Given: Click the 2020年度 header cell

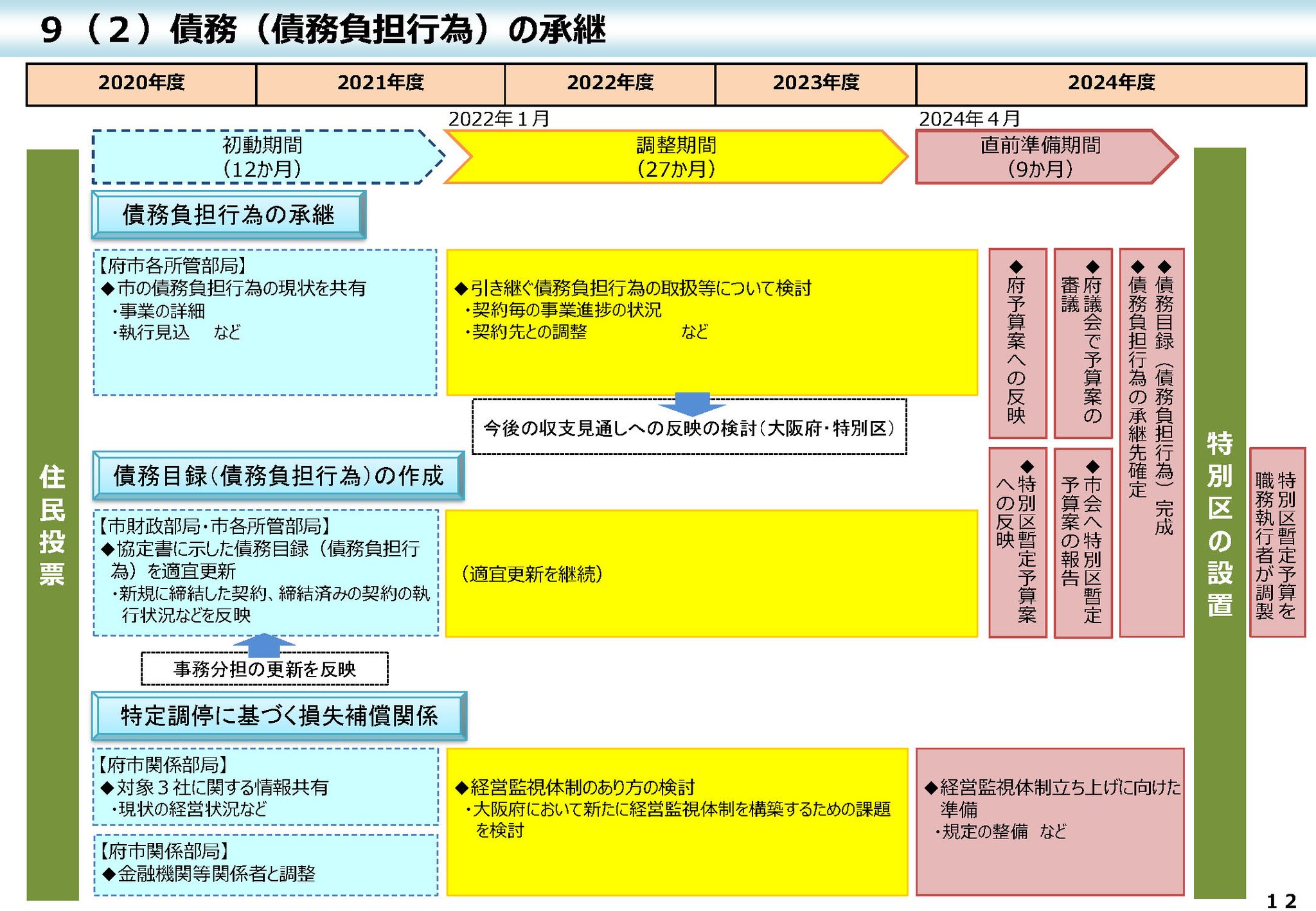Looking at the screenshot, I should pyautogui.click(x=141, y=84).
